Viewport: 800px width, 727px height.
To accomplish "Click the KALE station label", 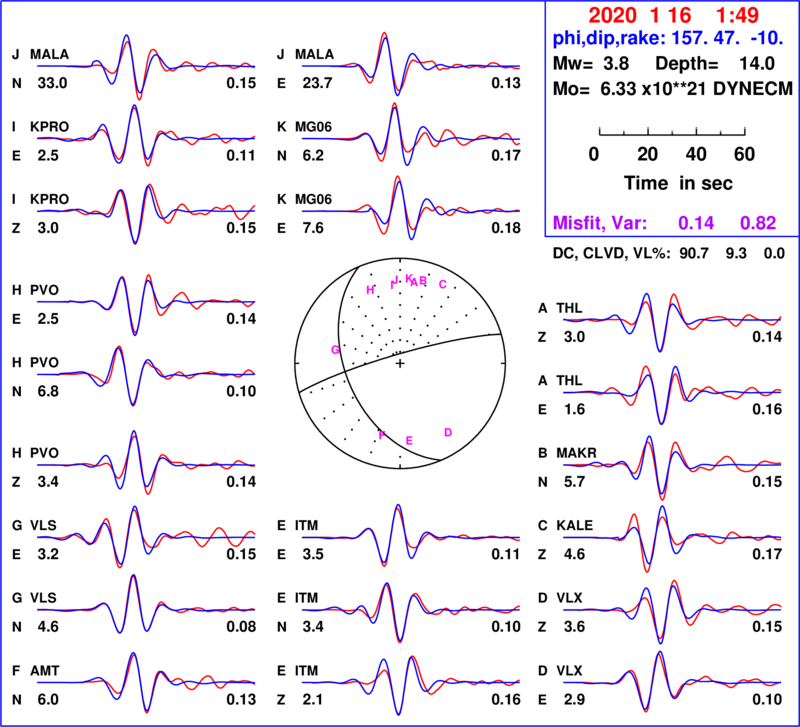I will click(575, 525).
